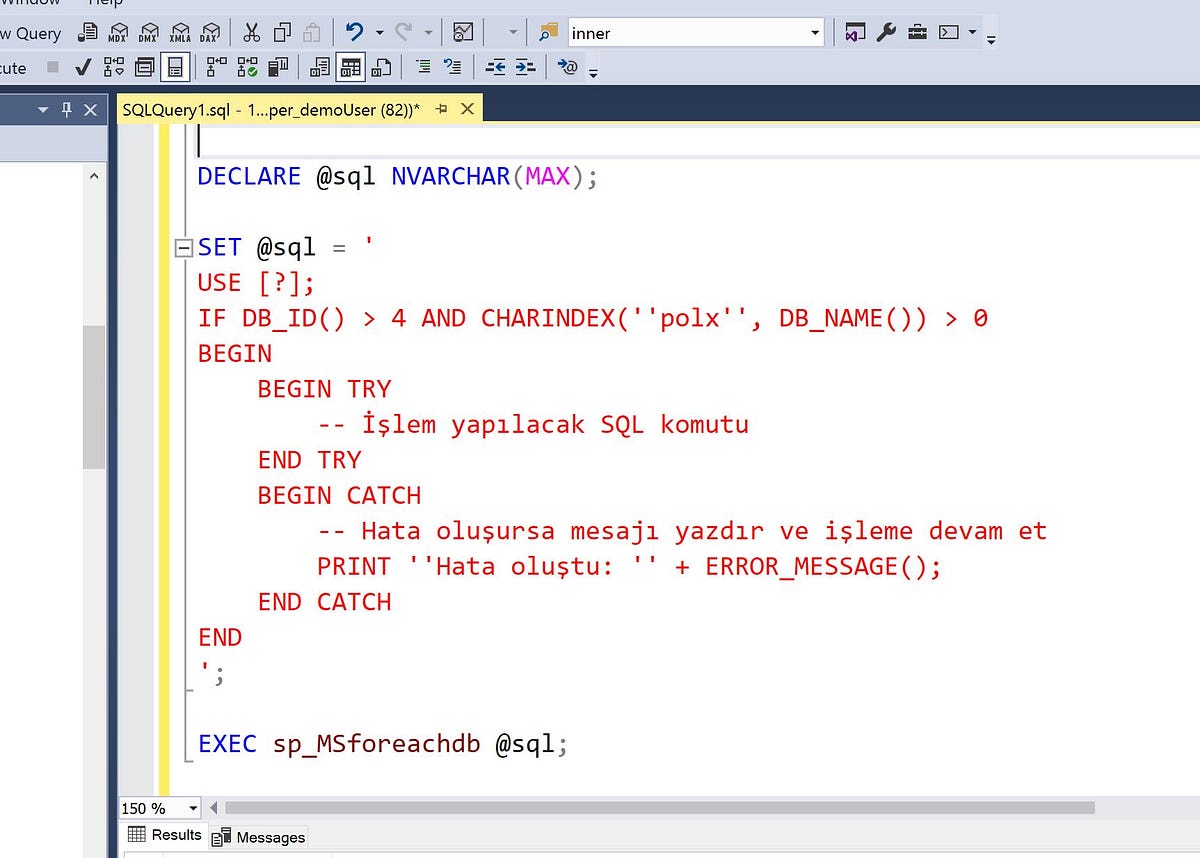
Task: Include the actual execution plan
Action: tap(216, 68)
